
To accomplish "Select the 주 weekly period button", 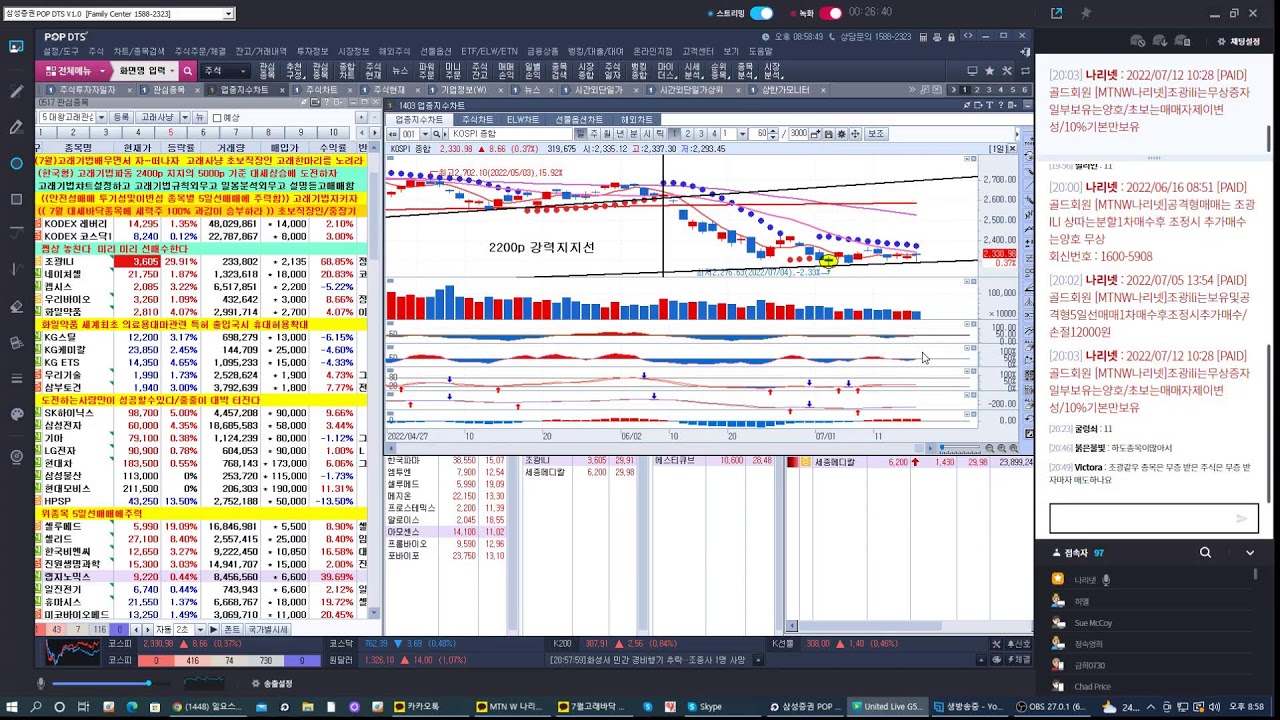I will [594, 134].
